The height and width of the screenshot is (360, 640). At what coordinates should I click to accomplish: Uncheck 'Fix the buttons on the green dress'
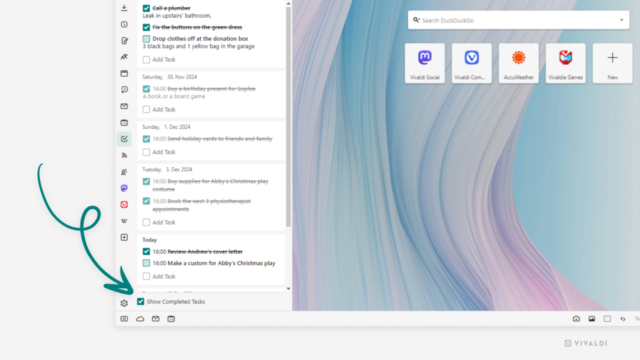pos(146,27)
